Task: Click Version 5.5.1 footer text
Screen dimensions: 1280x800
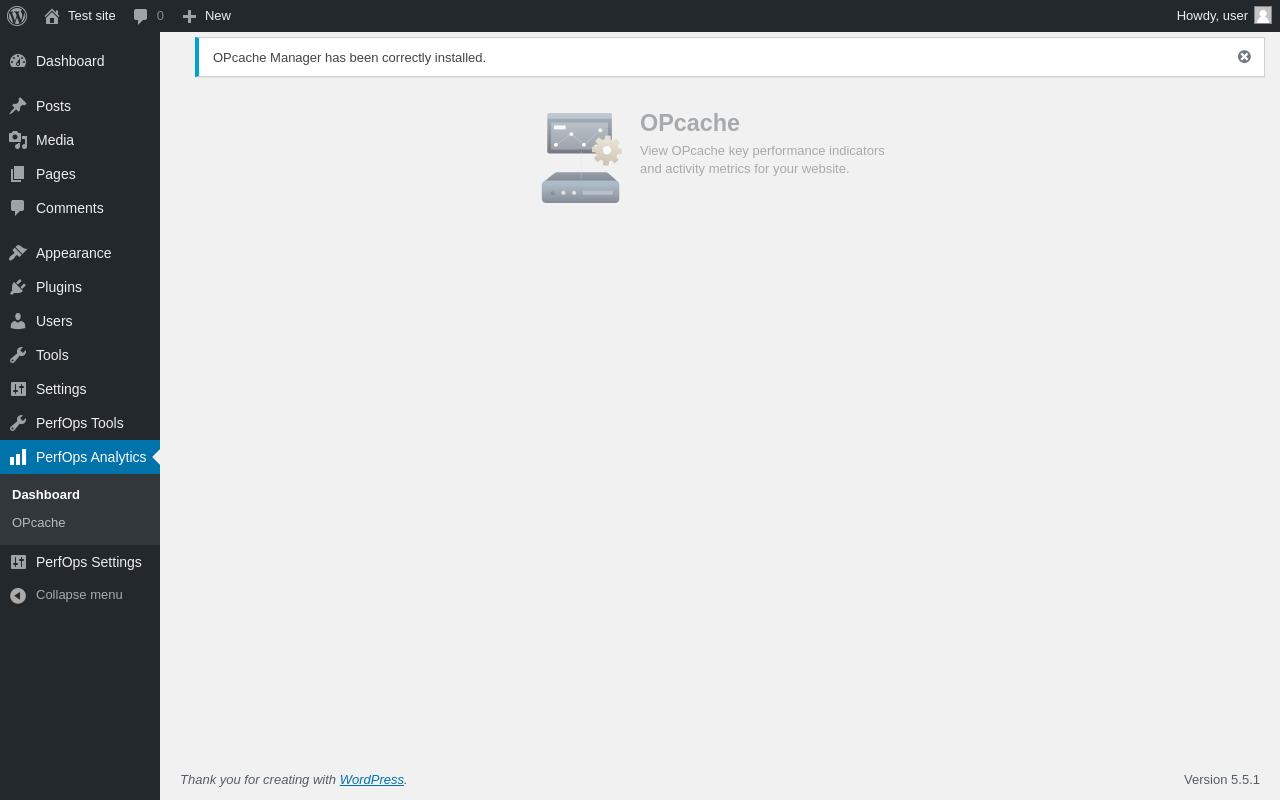Action: (x=1222, y=779)
